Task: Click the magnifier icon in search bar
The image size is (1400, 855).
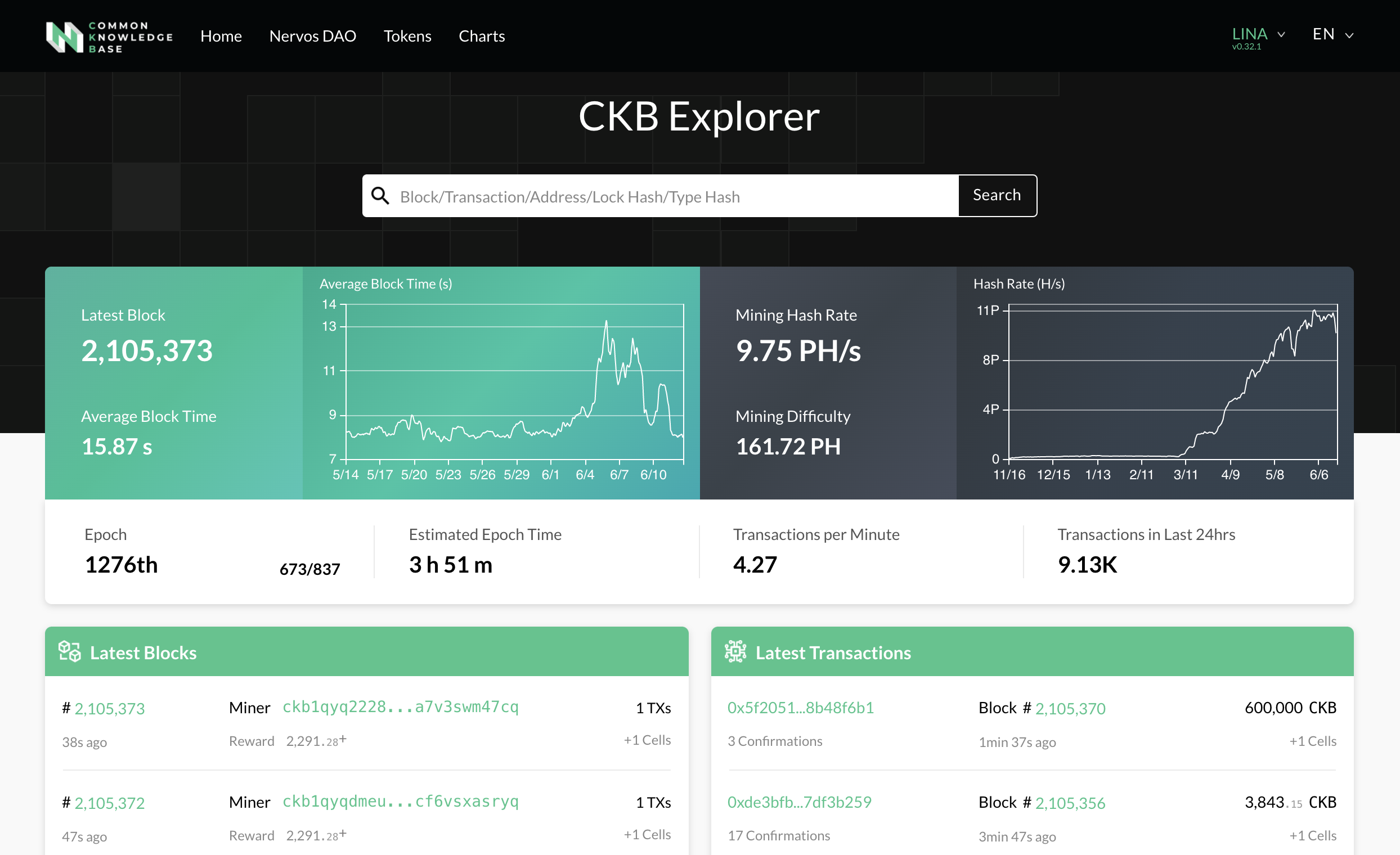Action: tap(380, 196)
